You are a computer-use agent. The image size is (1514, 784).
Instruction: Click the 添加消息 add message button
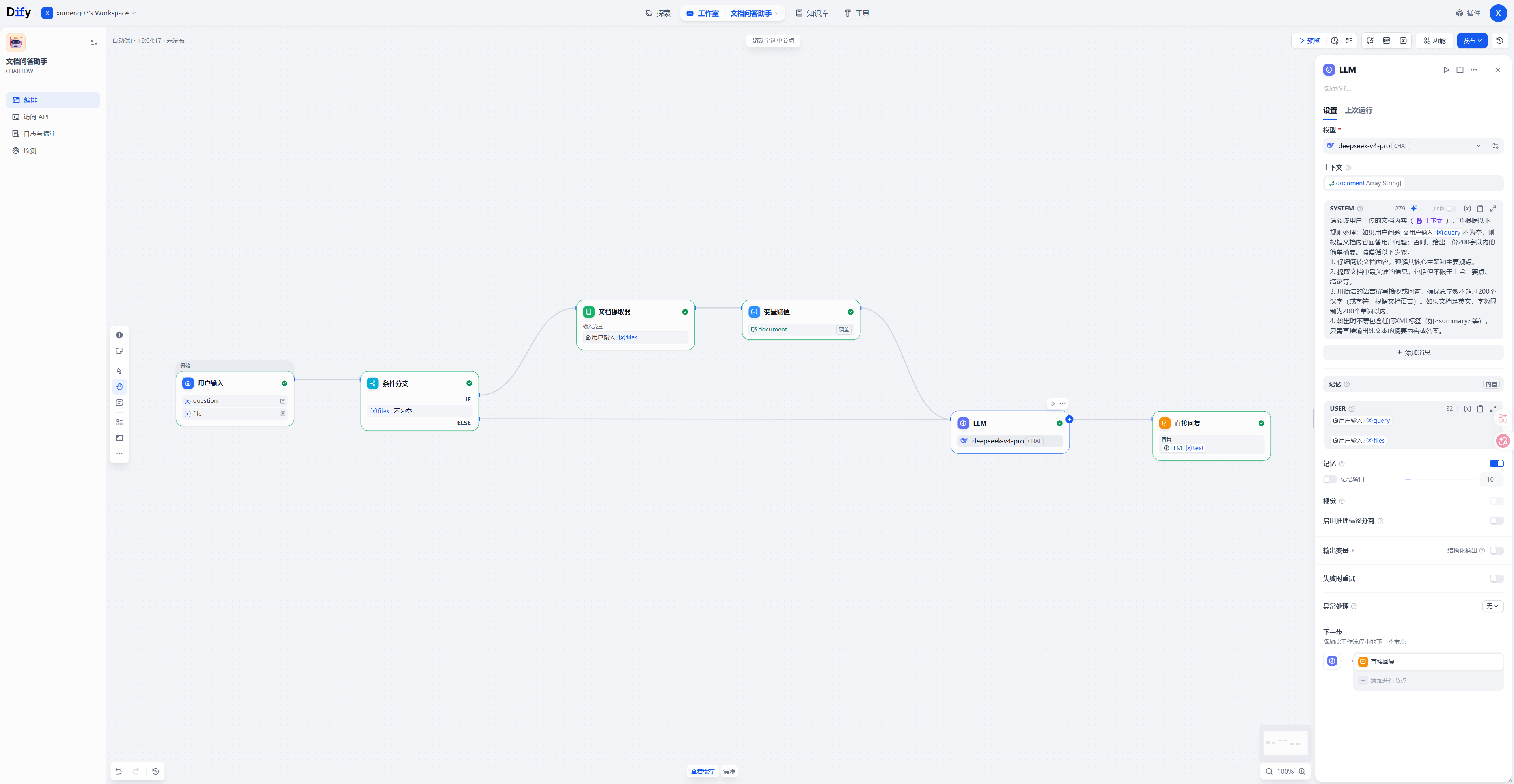click(x=1413, y=353)
